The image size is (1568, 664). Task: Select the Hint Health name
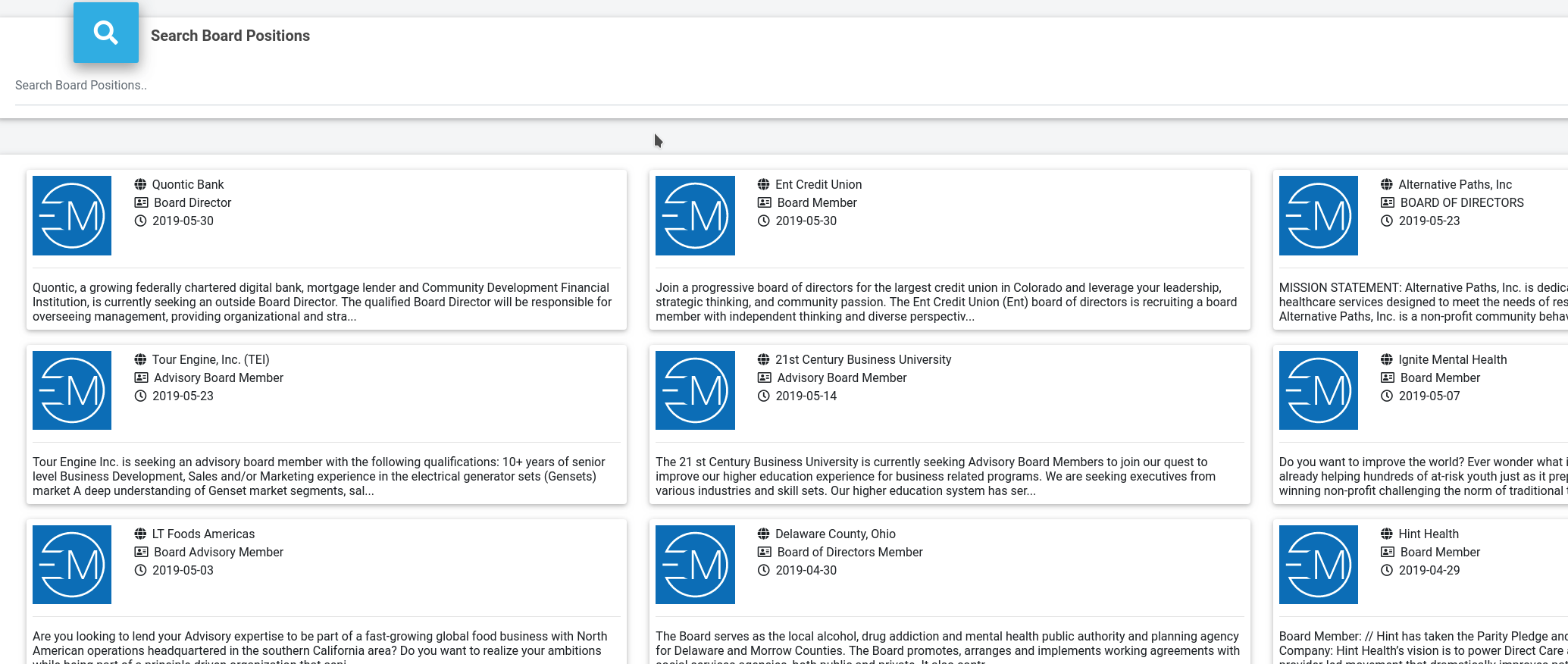click(1429, 534)
